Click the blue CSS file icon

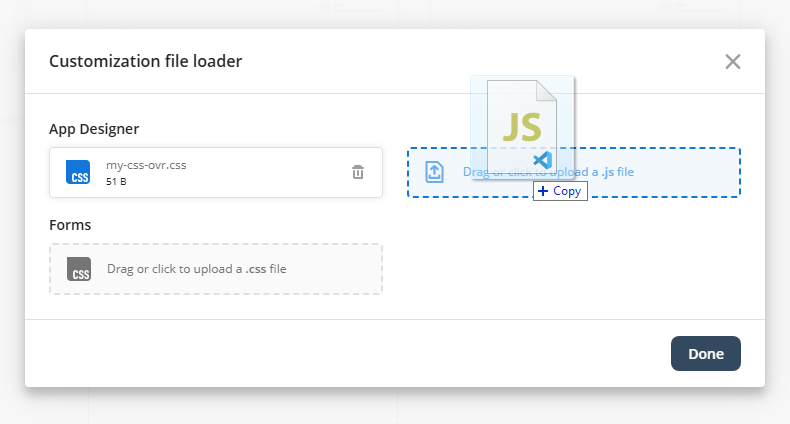click(x=79, y=172)
